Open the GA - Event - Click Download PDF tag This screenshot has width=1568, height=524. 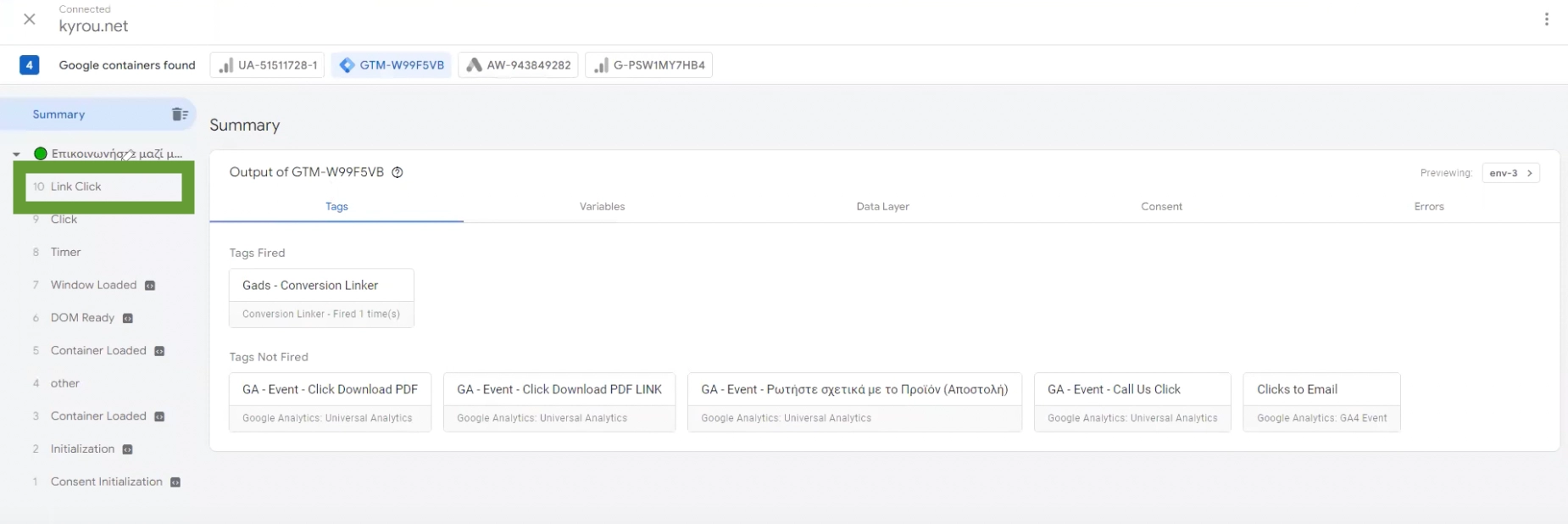(x=330, y=402)
